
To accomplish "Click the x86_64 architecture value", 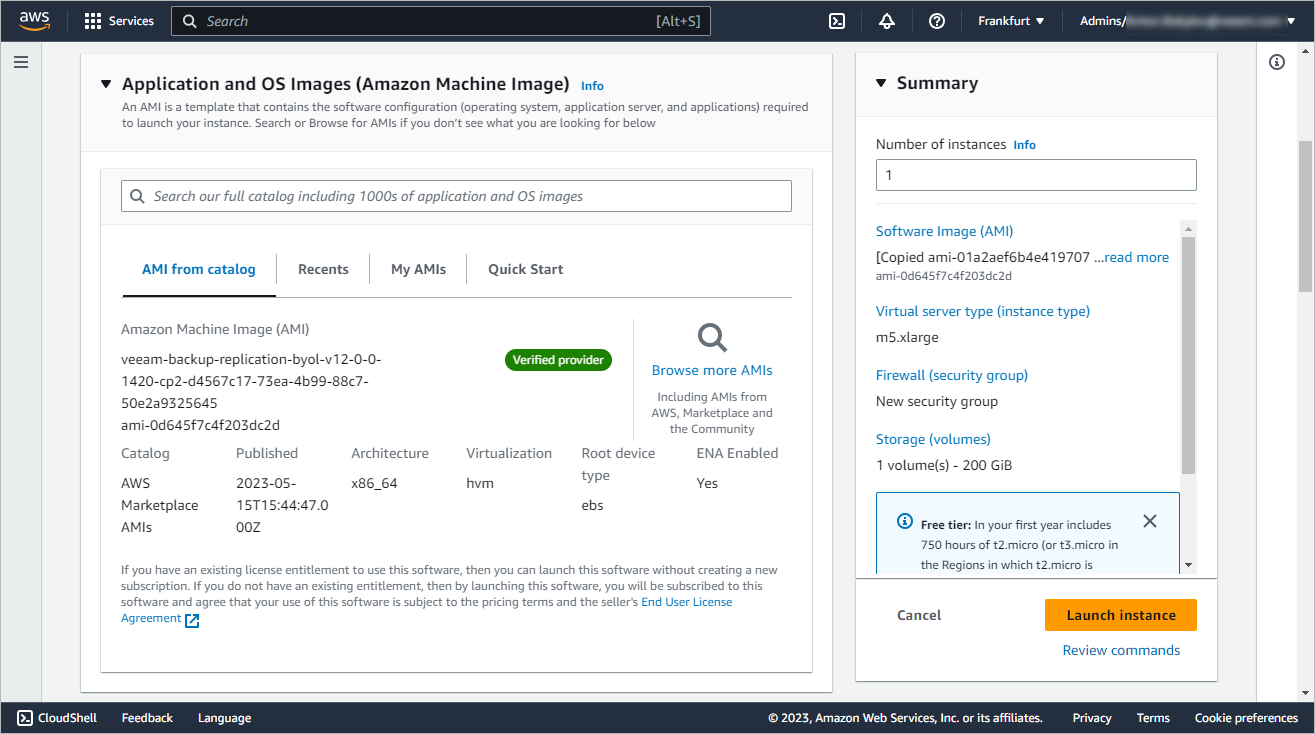I will tap(374, 483).
